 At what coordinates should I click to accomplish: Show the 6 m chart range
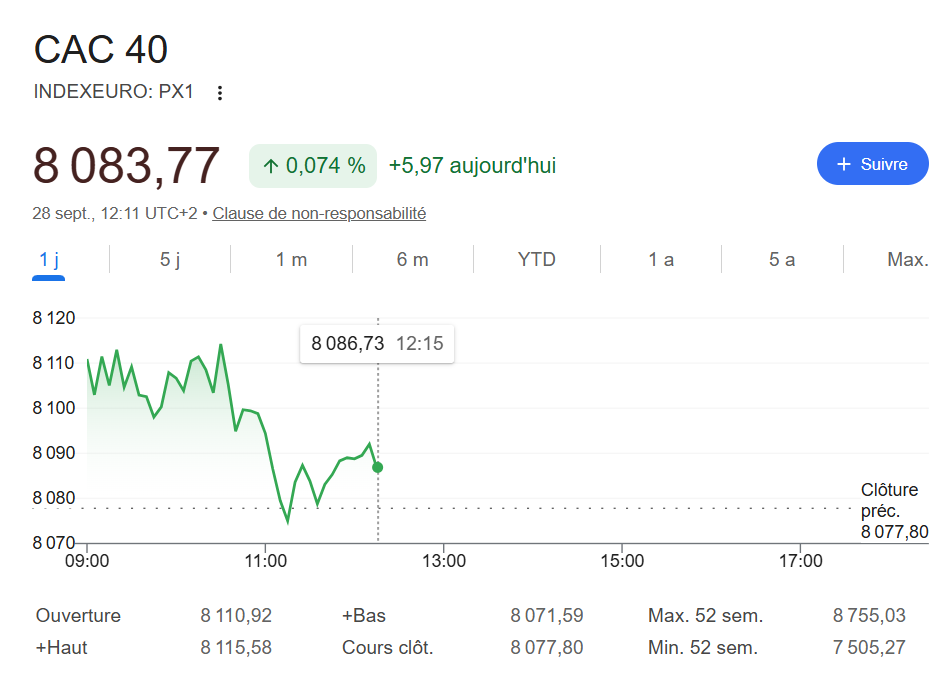[413, 260]
